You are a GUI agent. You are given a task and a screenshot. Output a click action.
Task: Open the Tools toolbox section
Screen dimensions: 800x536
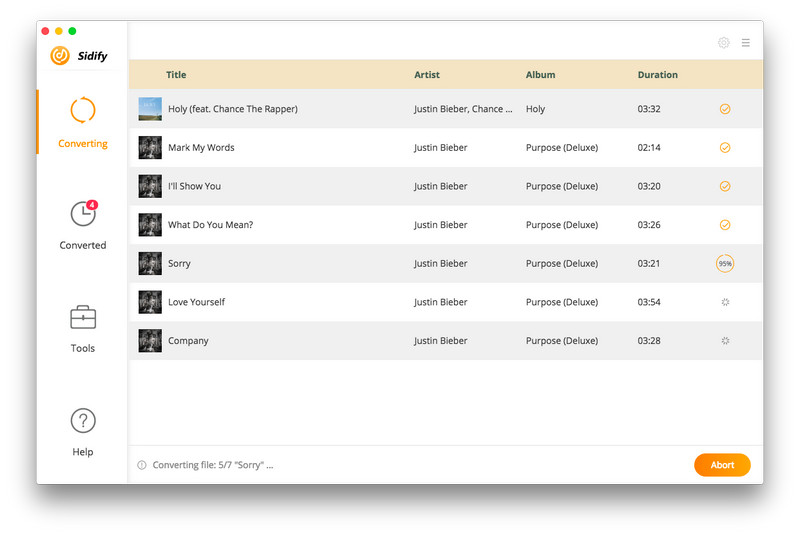tap(83, 329)
